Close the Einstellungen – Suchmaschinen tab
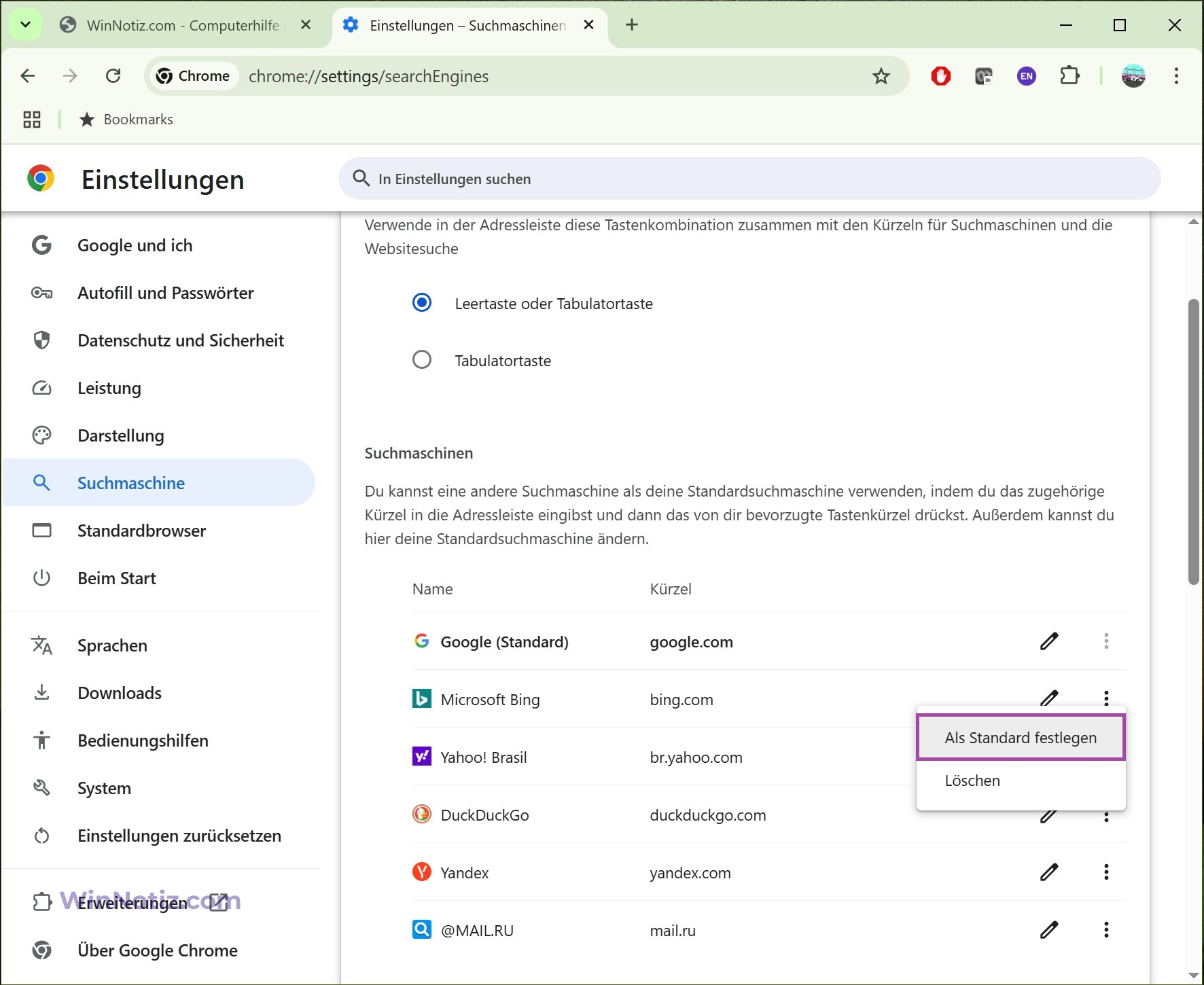The height and width of the screenshot is (985, 1204). pyautogui.click(x=589, y=25)
